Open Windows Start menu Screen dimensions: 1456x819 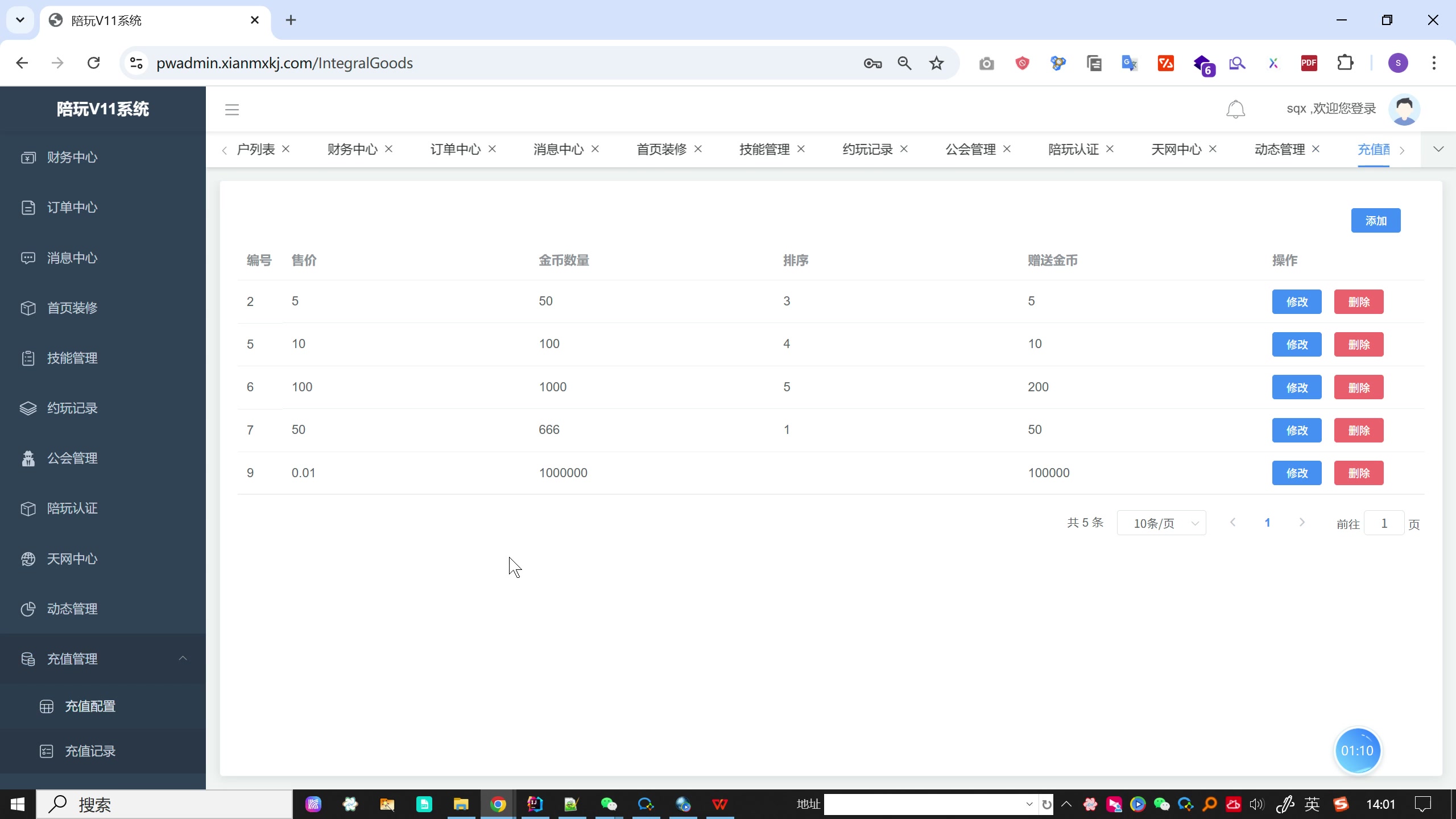[18, 804]
